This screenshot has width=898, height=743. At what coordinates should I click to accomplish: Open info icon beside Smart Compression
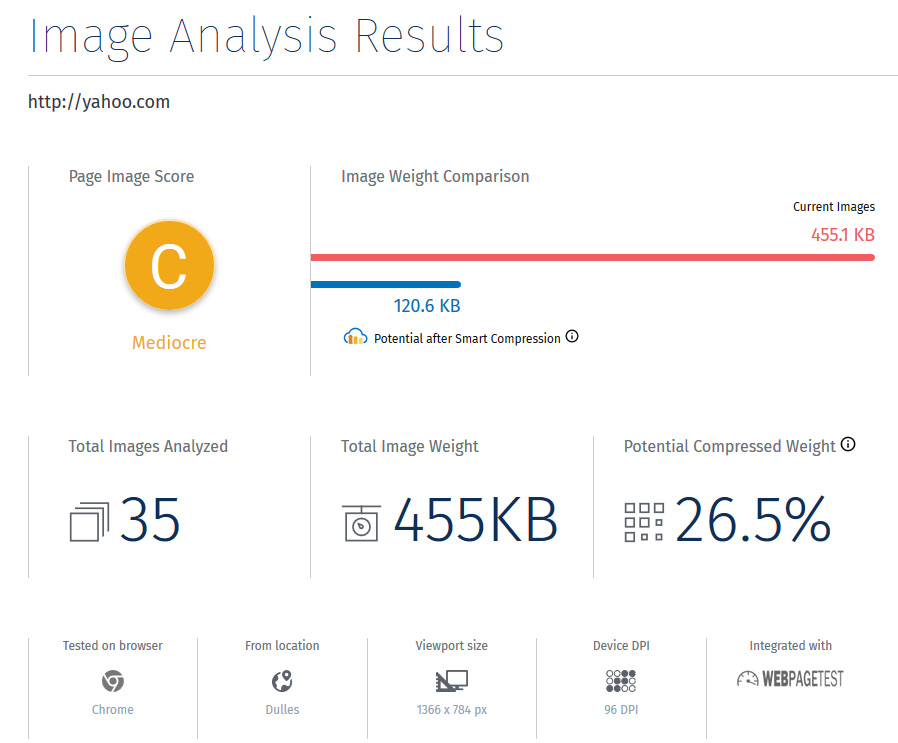(x=572, y=336)
